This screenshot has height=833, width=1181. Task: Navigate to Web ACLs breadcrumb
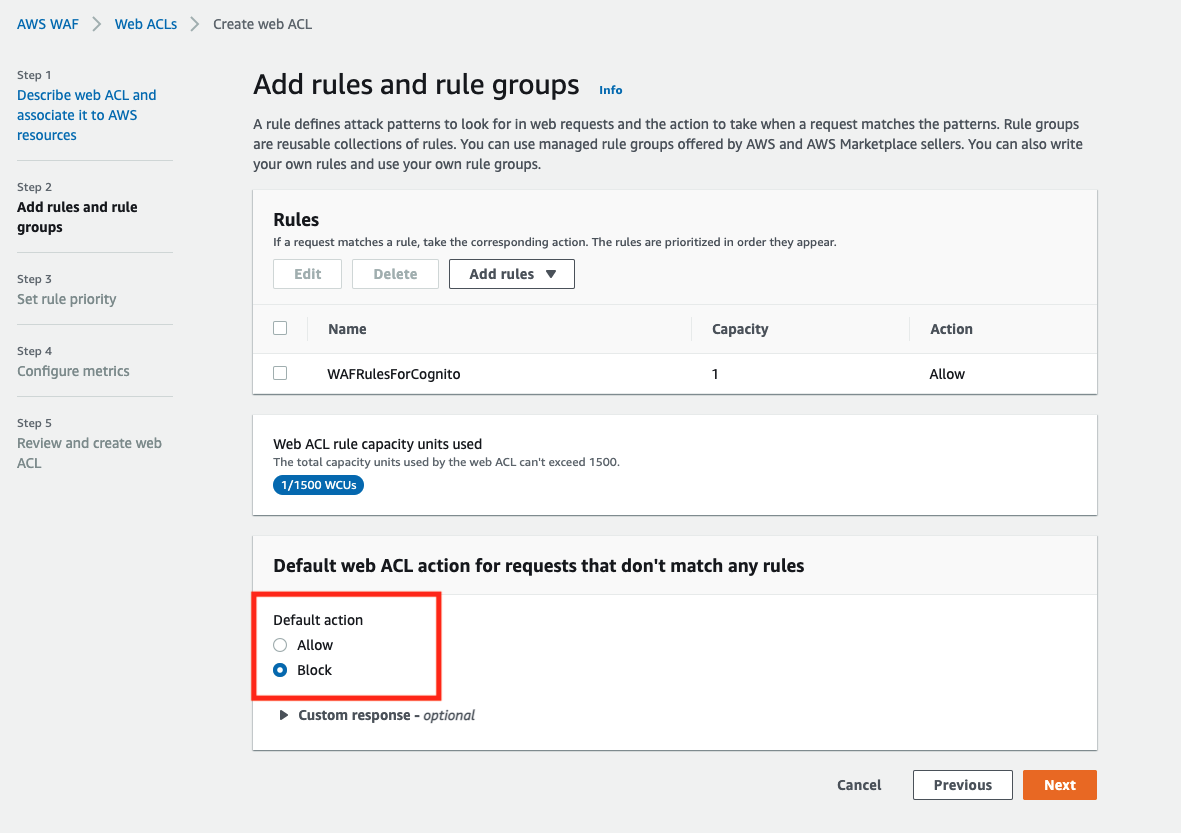click(x=145, y=24)
